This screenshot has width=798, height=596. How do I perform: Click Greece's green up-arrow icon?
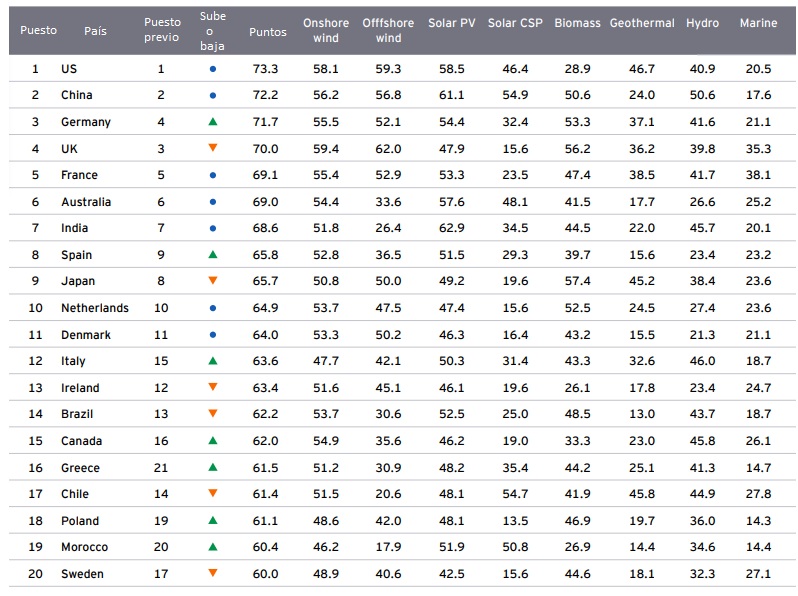pos(212,467)
